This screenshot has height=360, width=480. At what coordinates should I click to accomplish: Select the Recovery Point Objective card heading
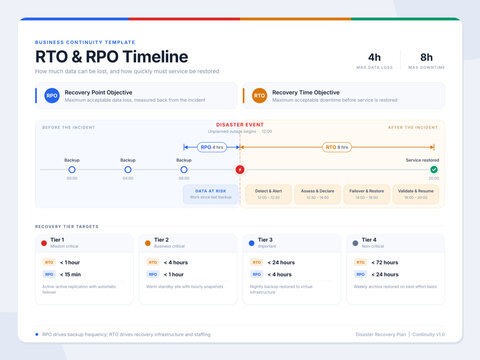tap(98, 92)
